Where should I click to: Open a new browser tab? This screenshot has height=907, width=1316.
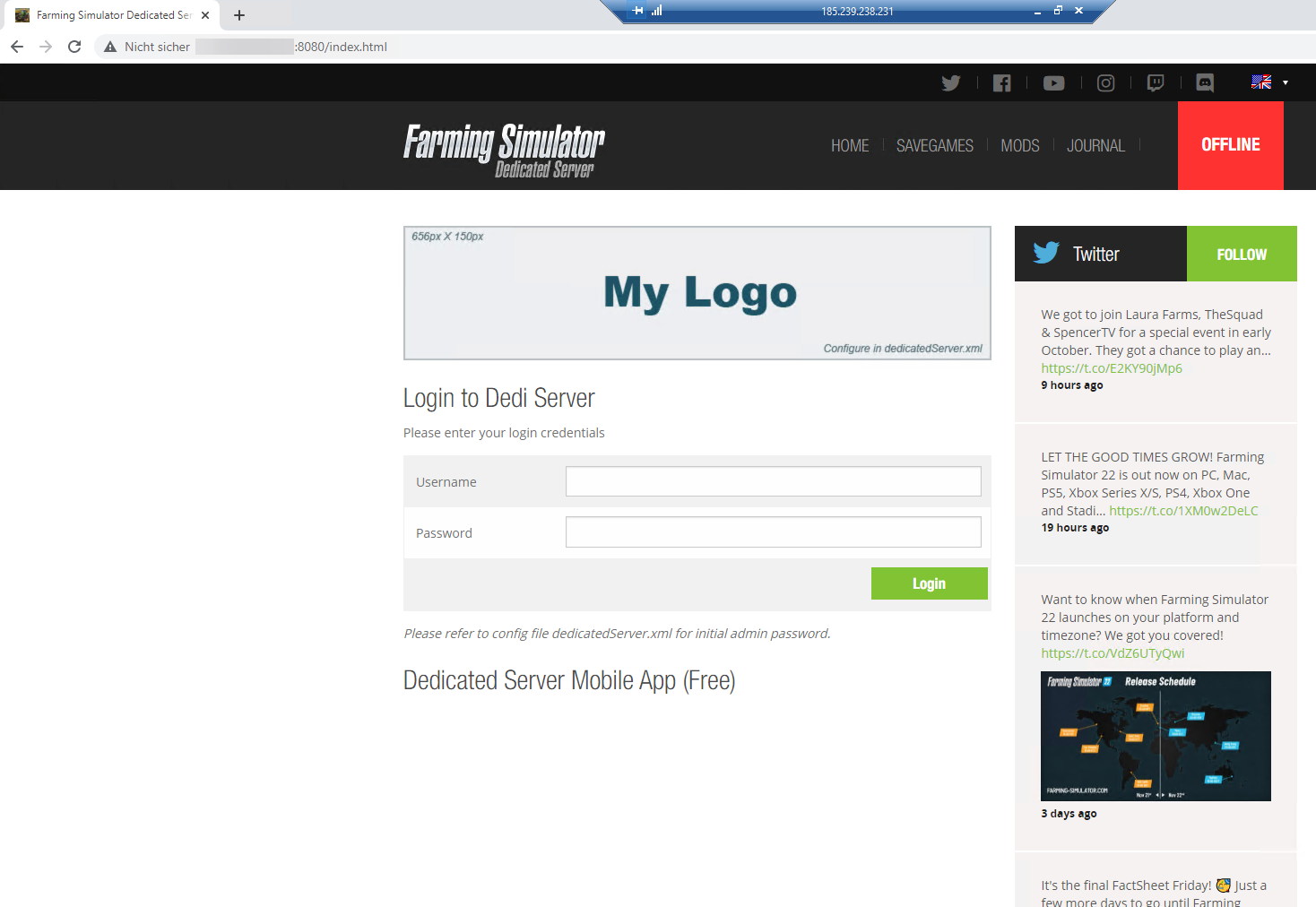pos(239,15)
